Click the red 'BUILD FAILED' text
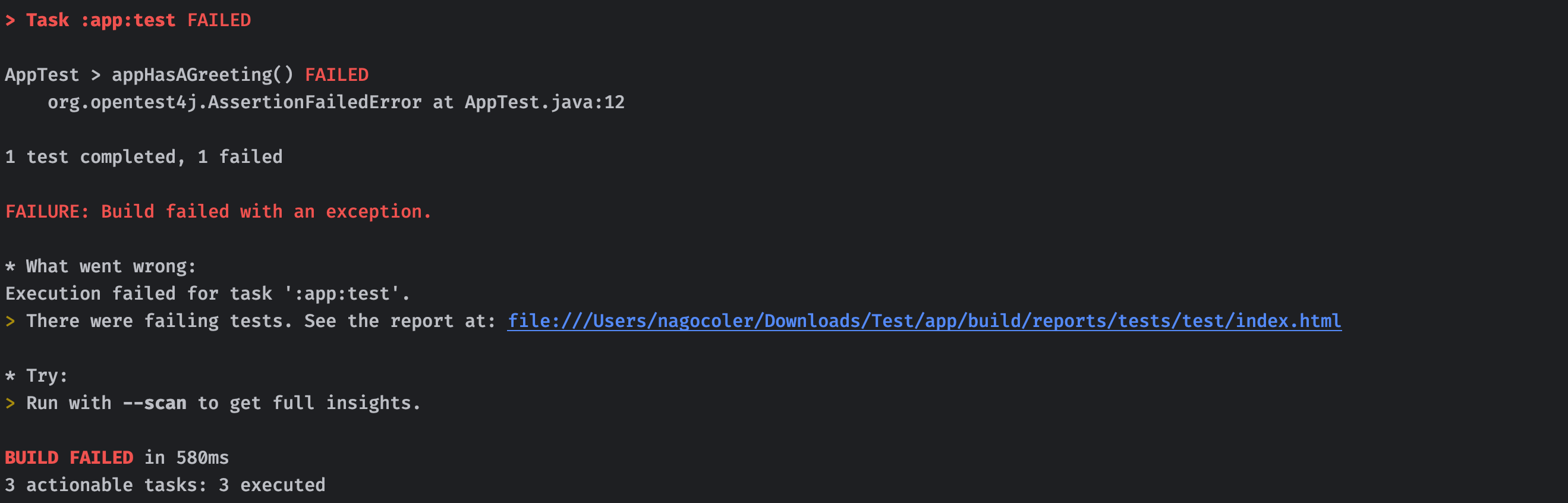Screen dimensions: 1568x503 (x=69, y=457)
